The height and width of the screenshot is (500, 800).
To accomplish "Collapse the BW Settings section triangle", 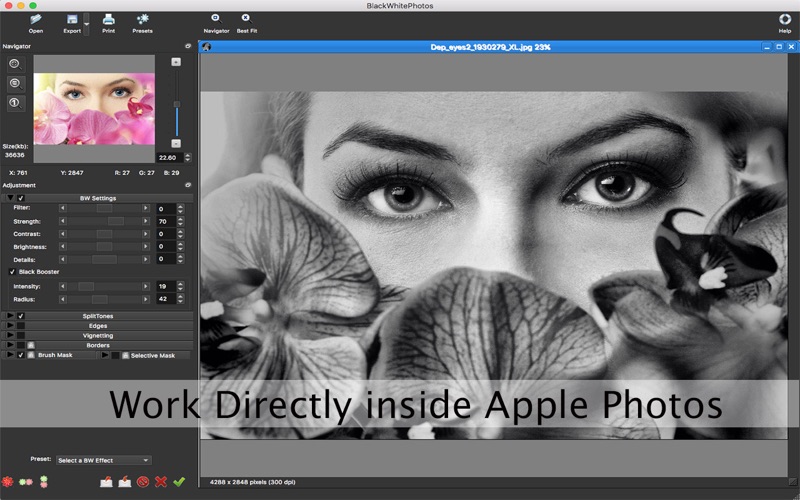I will point(10,198).
